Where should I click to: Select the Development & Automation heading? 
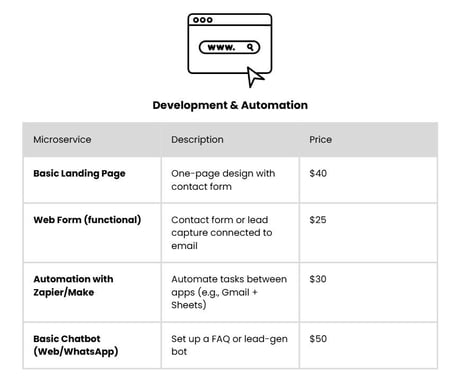point(230,105)
